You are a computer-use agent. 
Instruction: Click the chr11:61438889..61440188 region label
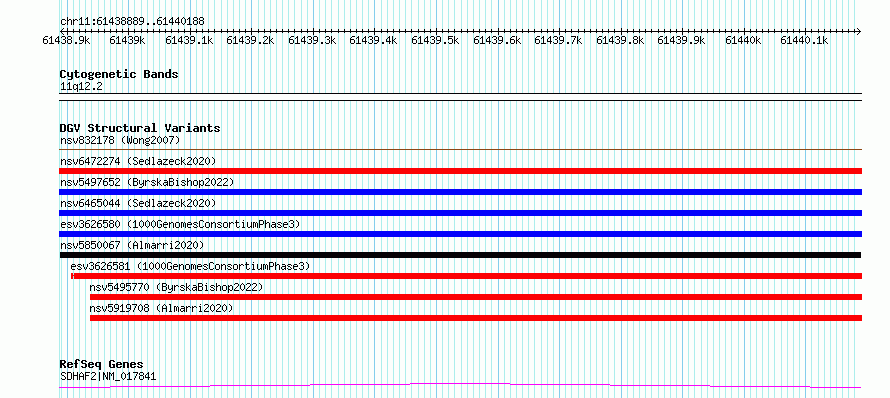[x=132, y=21]
